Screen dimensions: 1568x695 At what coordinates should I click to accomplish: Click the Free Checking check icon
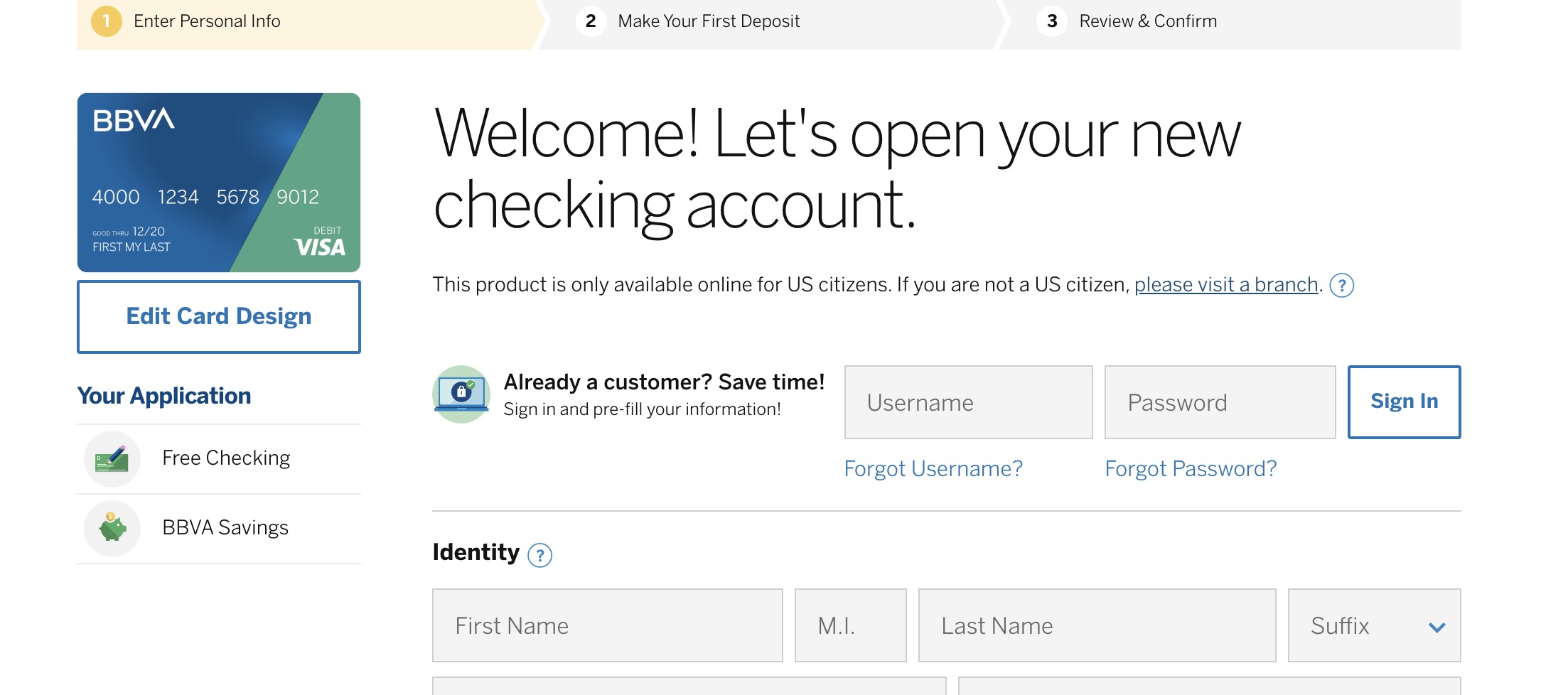pos(112,458)
